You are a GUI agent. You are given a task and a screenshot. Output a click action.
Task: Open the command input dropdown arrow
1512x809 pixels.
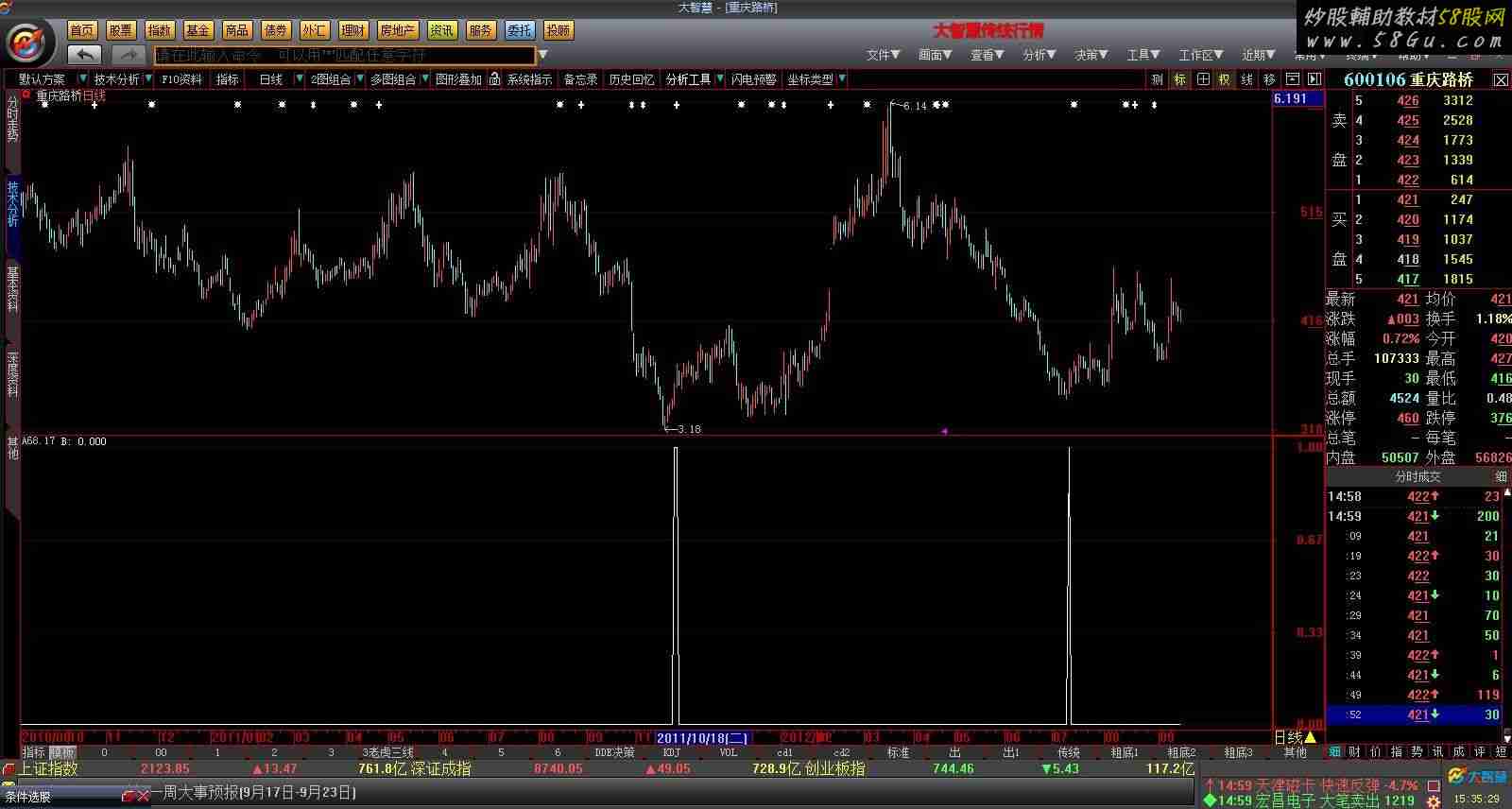tap(543, 56)
